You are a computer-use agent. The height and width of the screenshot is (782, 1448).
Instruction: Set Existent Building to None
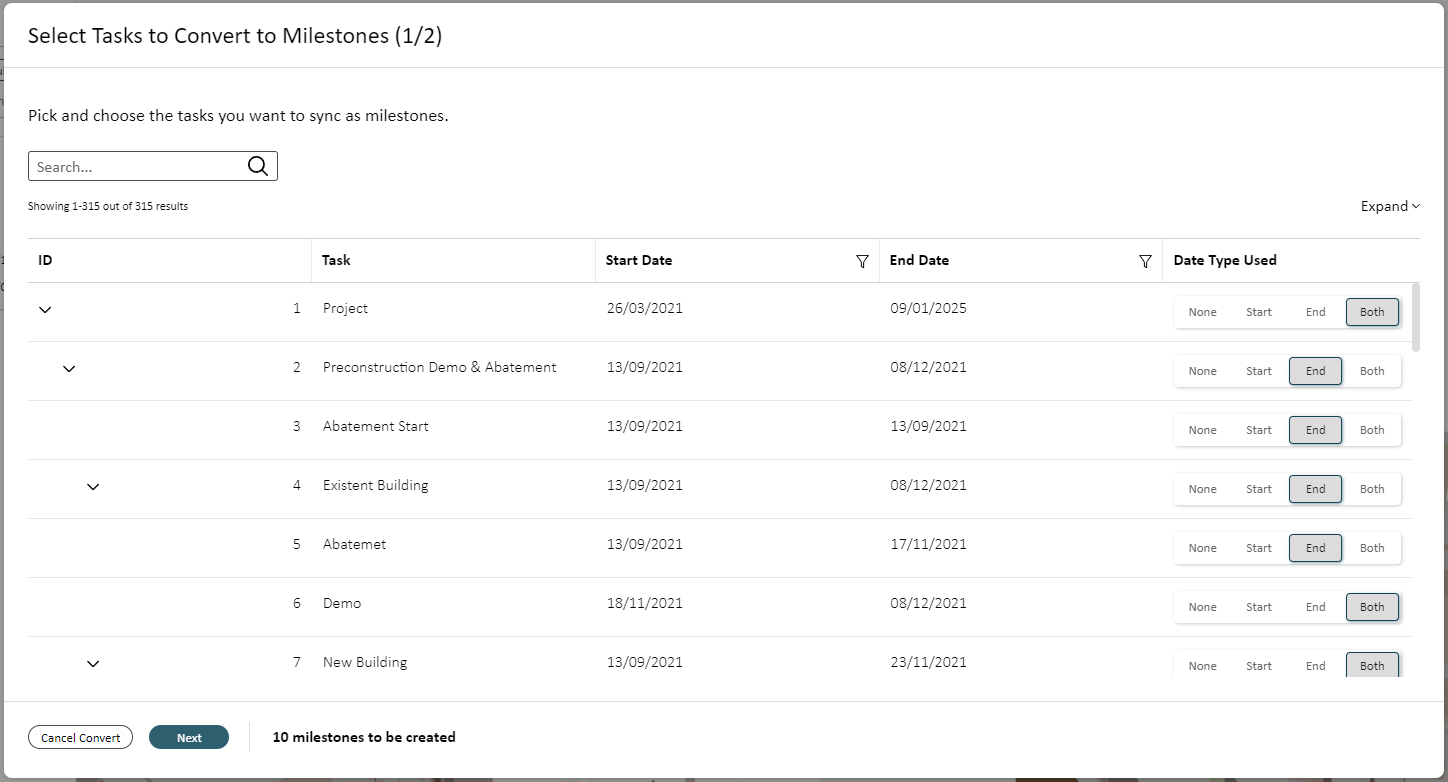pos(1203,489)
